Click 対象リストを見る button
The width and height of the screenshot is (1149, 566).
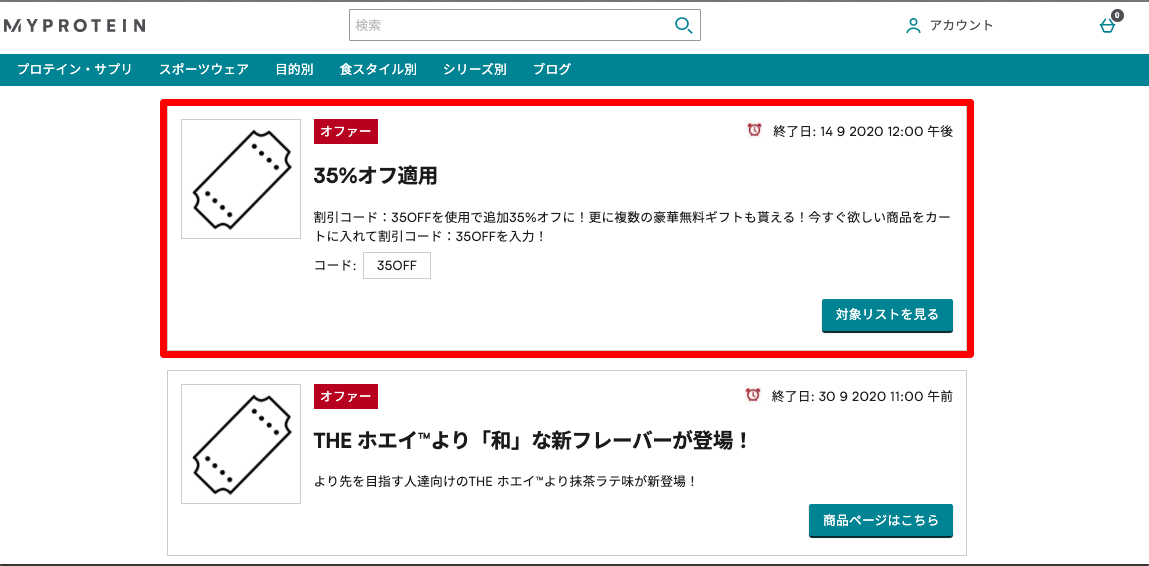[887, 315]
